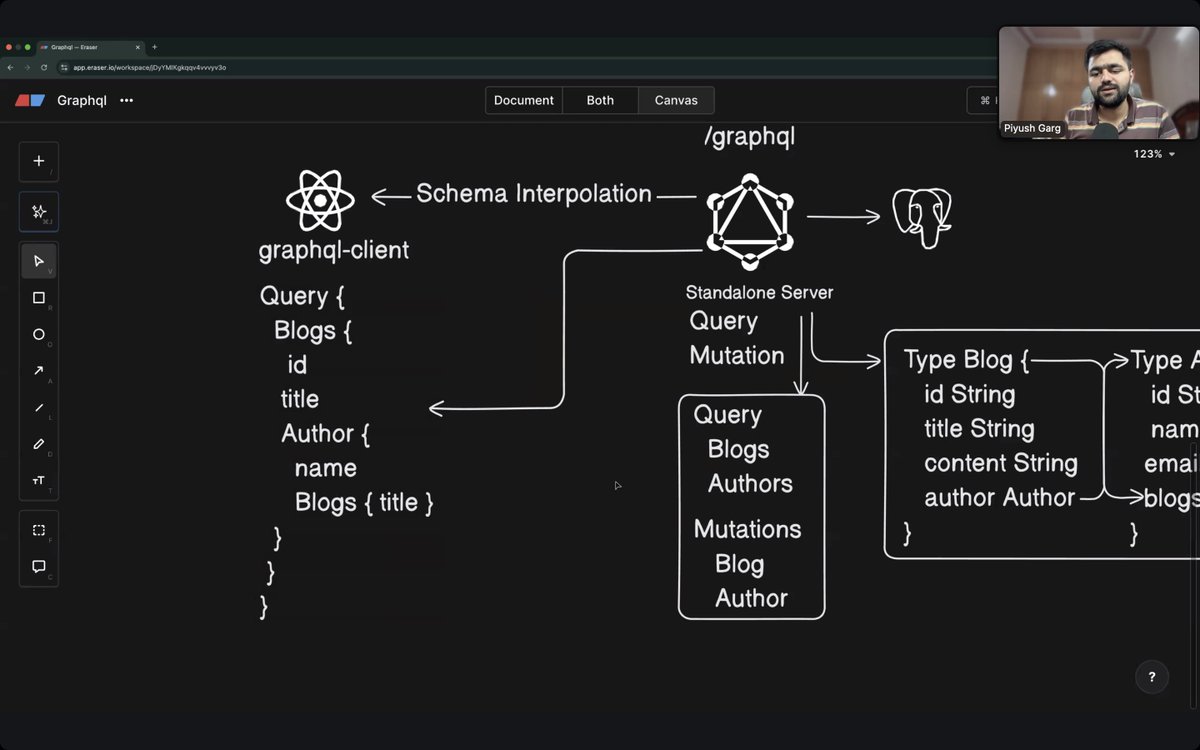The width and height of the screenshot is (1200, 750).
Task: Open the add-element plus tool
Action: (39, 161)
